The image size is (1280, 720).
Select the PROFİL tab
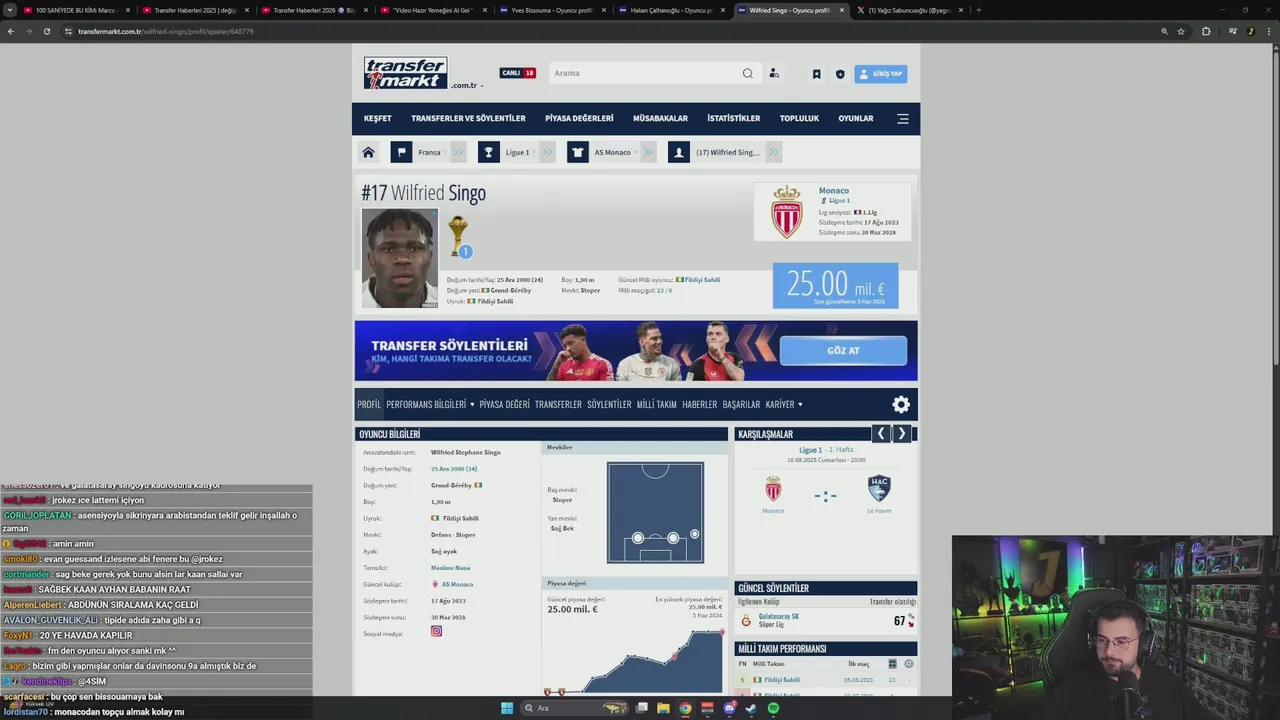tap(369, 404)
